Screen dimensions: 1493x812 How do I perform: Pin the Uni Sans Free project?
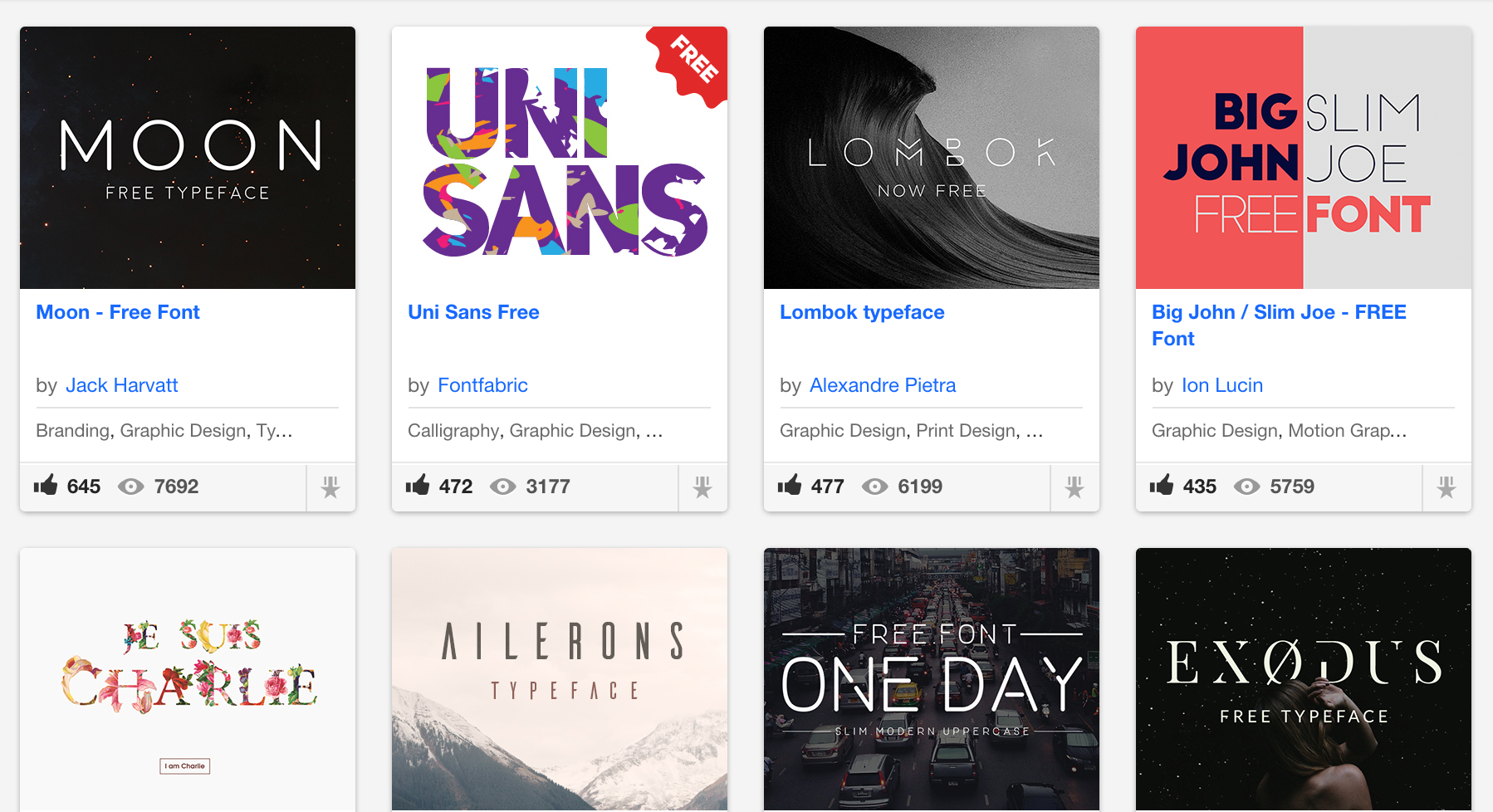coord(702,487)
